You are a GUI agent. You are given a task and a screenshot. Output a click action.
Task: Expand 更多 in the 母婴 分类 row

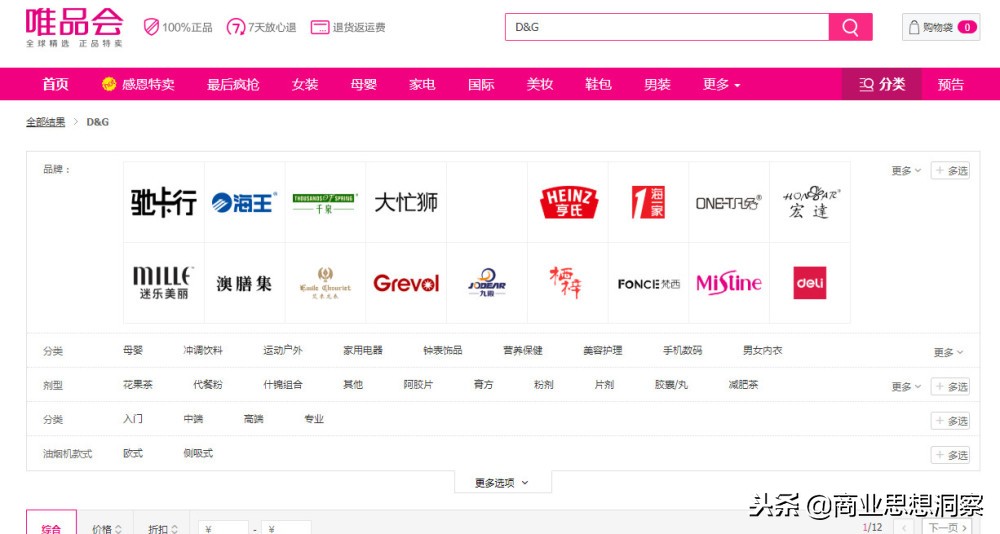point(948,352)
